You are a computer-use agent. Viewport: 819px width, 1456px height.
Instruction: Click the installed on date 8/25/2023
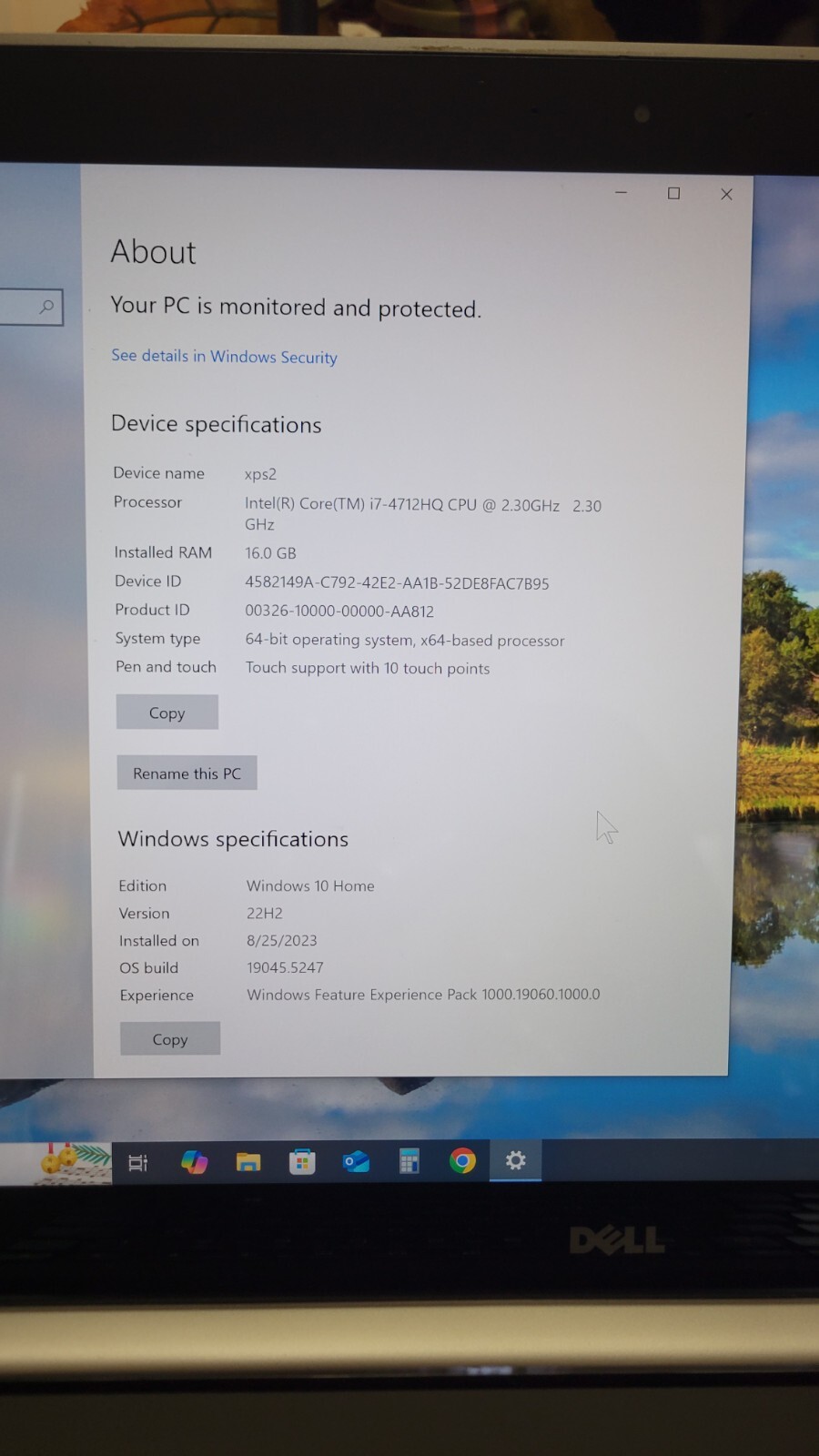tap(282, 940)
